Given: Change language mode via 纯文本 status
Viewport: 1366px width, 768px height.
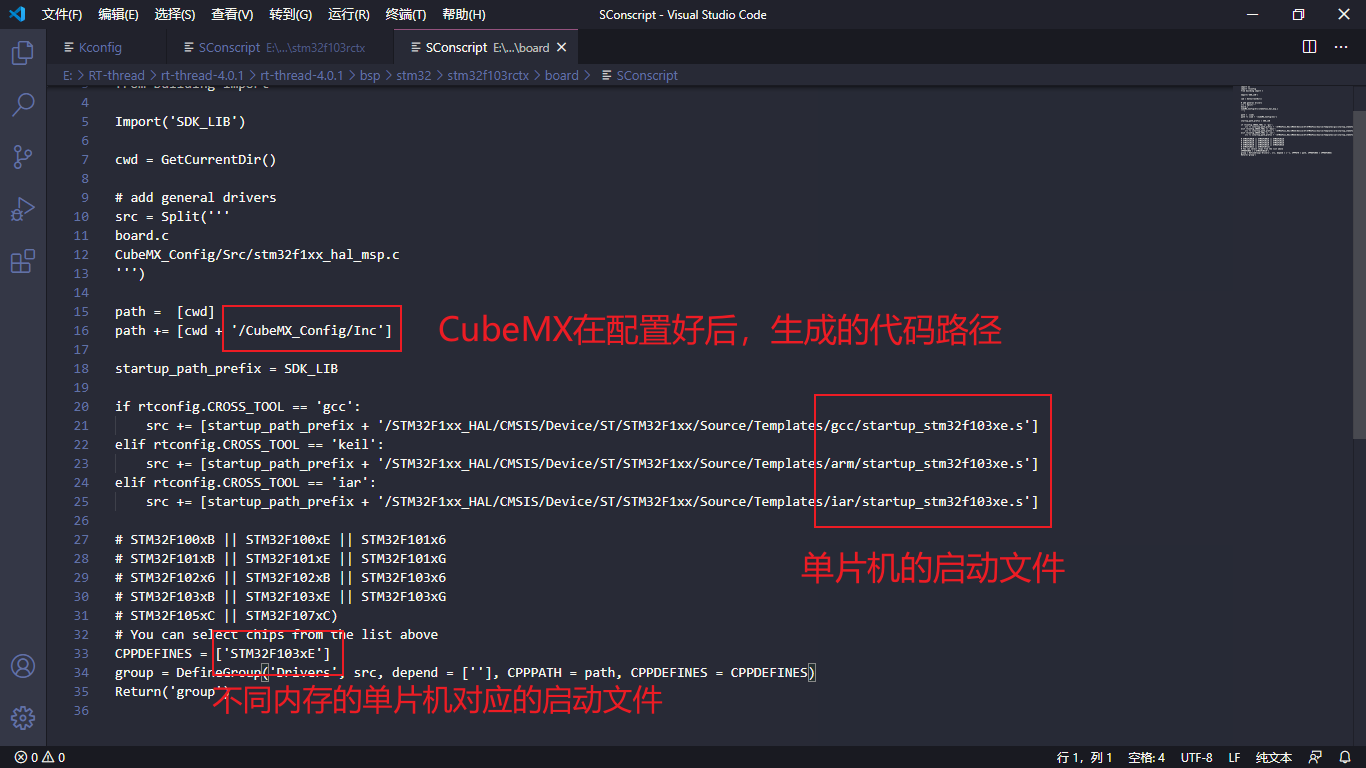Looking at the screenshot, I should [x=1274, y=757].
